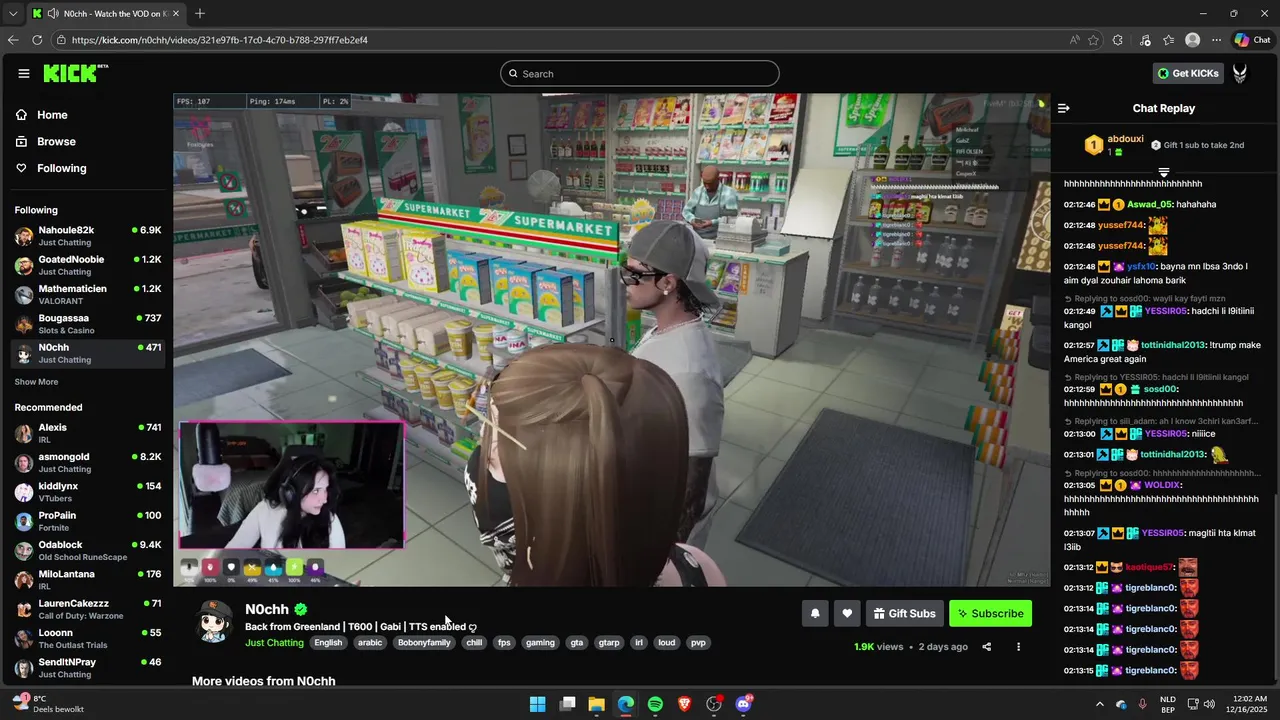Open Odablock recommended channel
The width and height of the screenshot is (1280, 720).
coord(88,550)
